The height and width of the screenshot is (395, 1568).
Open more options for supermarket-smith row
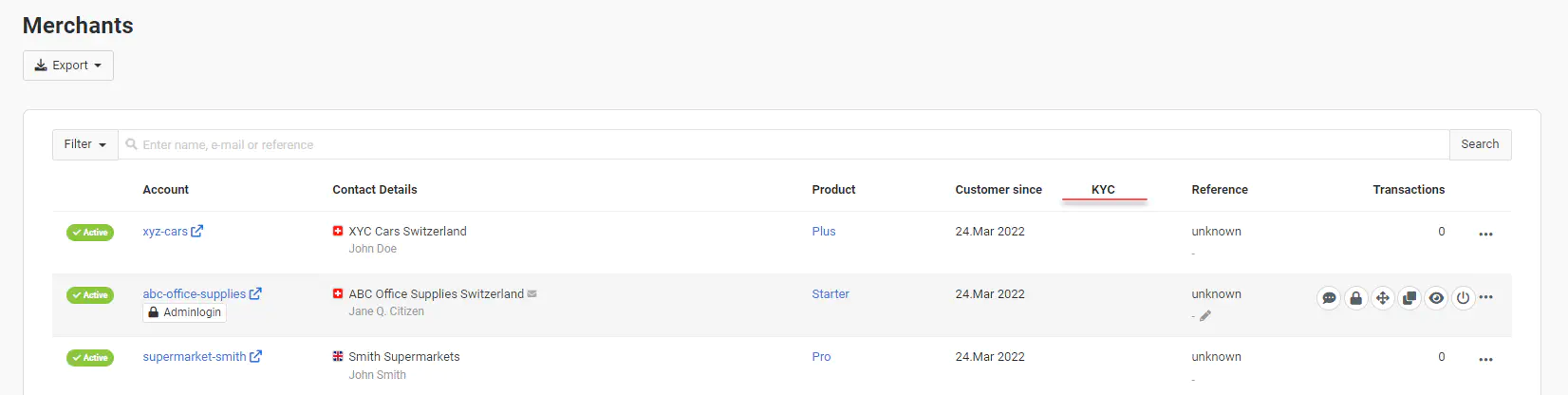click(x=1485, y=359)
